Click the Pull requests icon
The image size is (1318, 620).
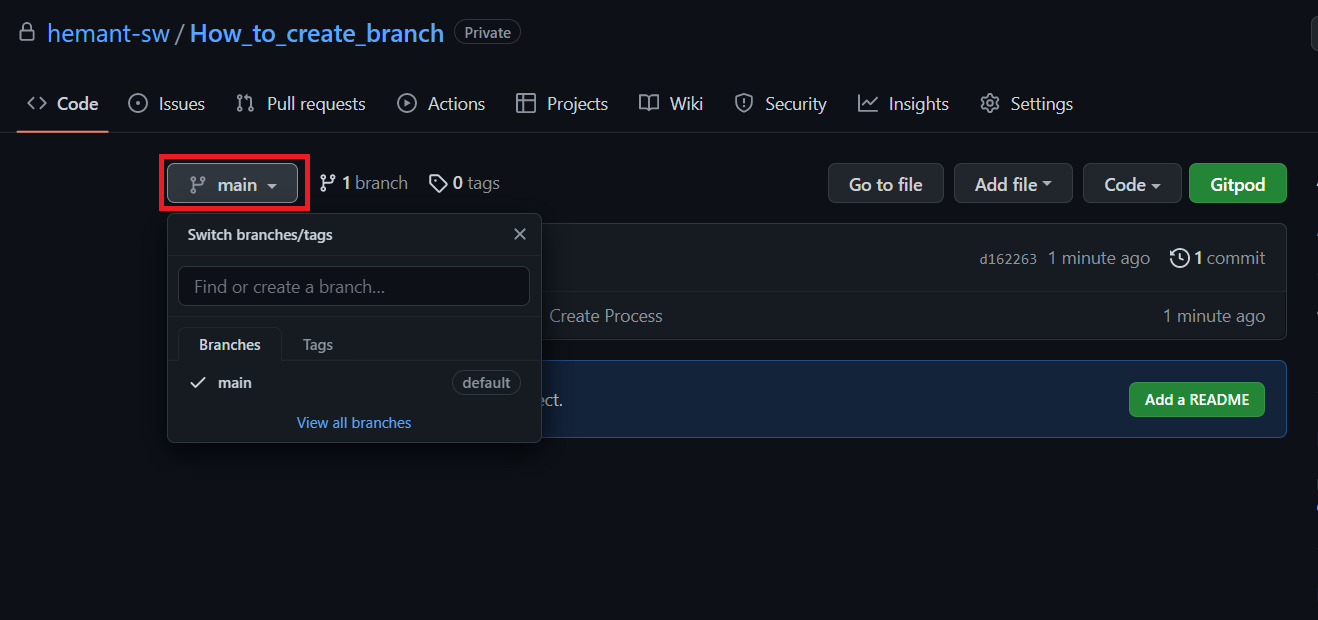click(x=245, y=103)
